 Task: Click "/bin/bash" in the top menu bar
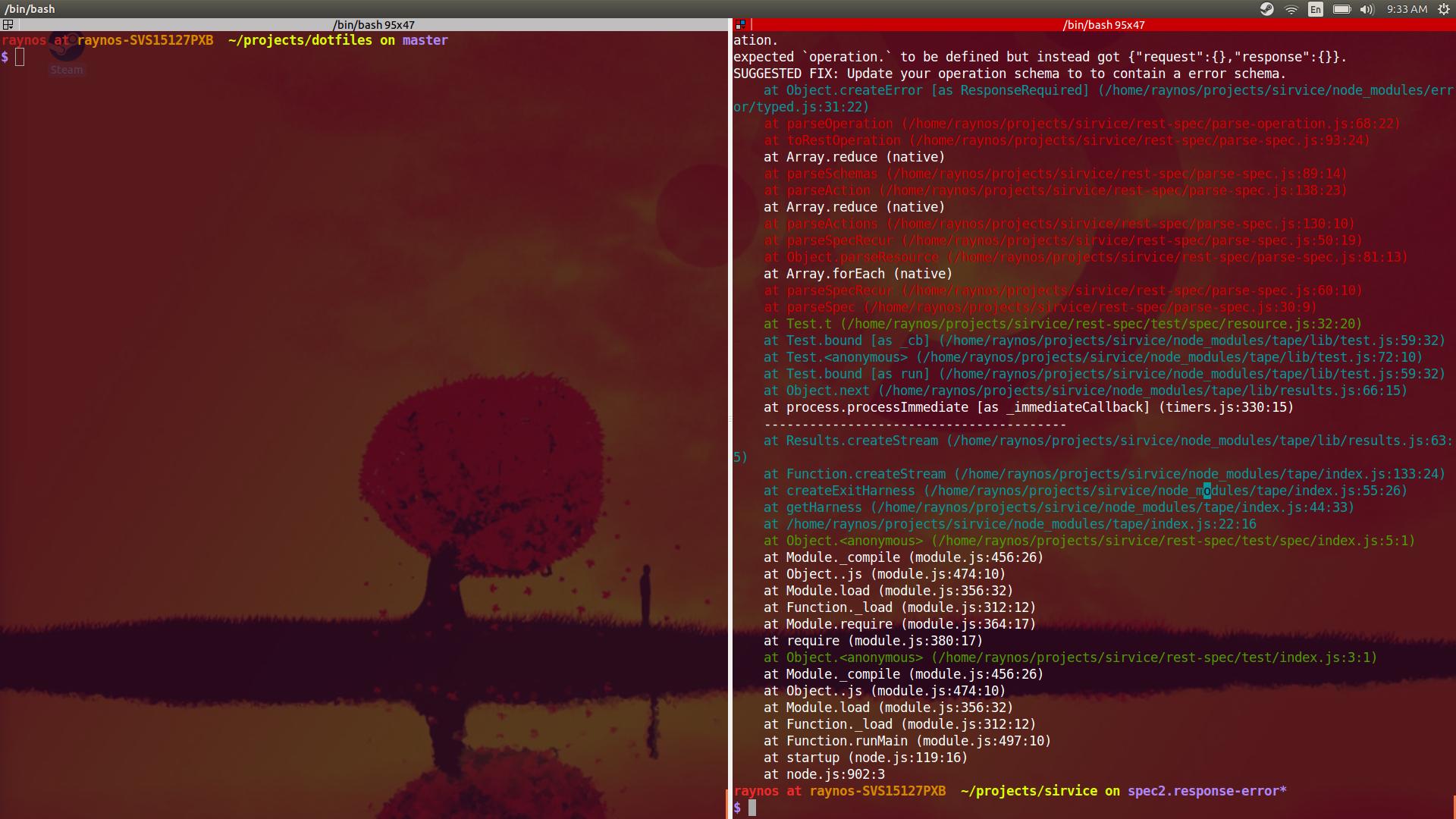click(x=32, y=9)
